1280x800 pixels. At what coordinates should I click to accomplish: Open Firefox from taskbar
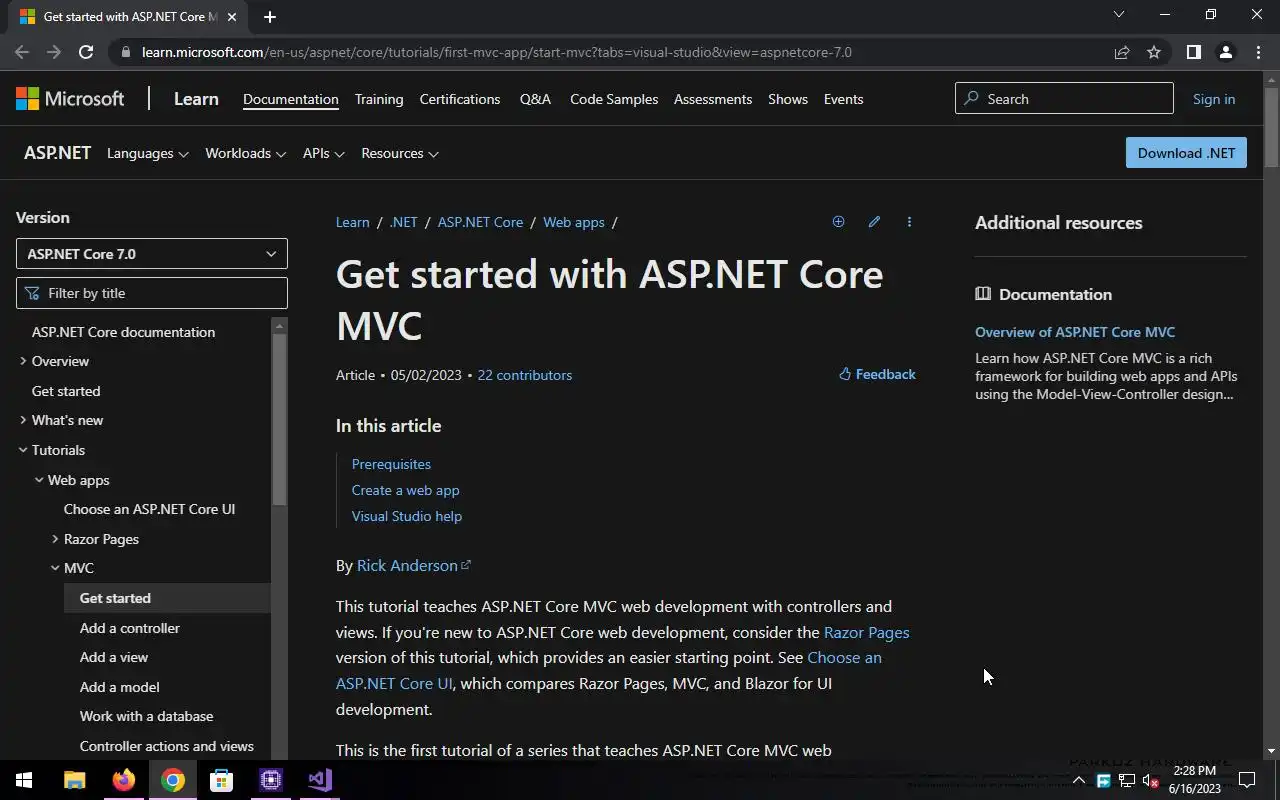coord(124,780)
